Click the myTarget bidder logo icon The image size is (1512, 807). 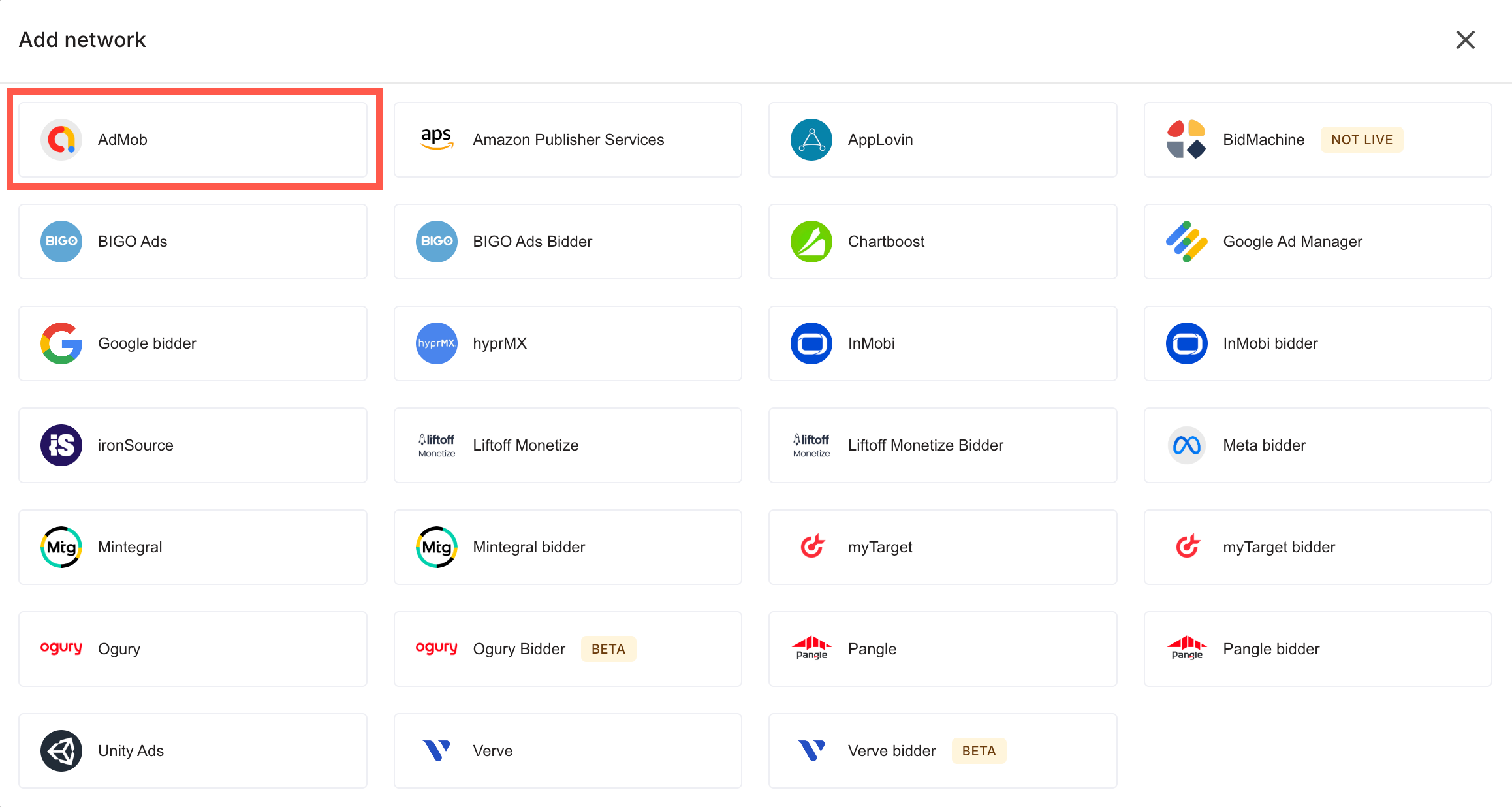click(1187, 546)
